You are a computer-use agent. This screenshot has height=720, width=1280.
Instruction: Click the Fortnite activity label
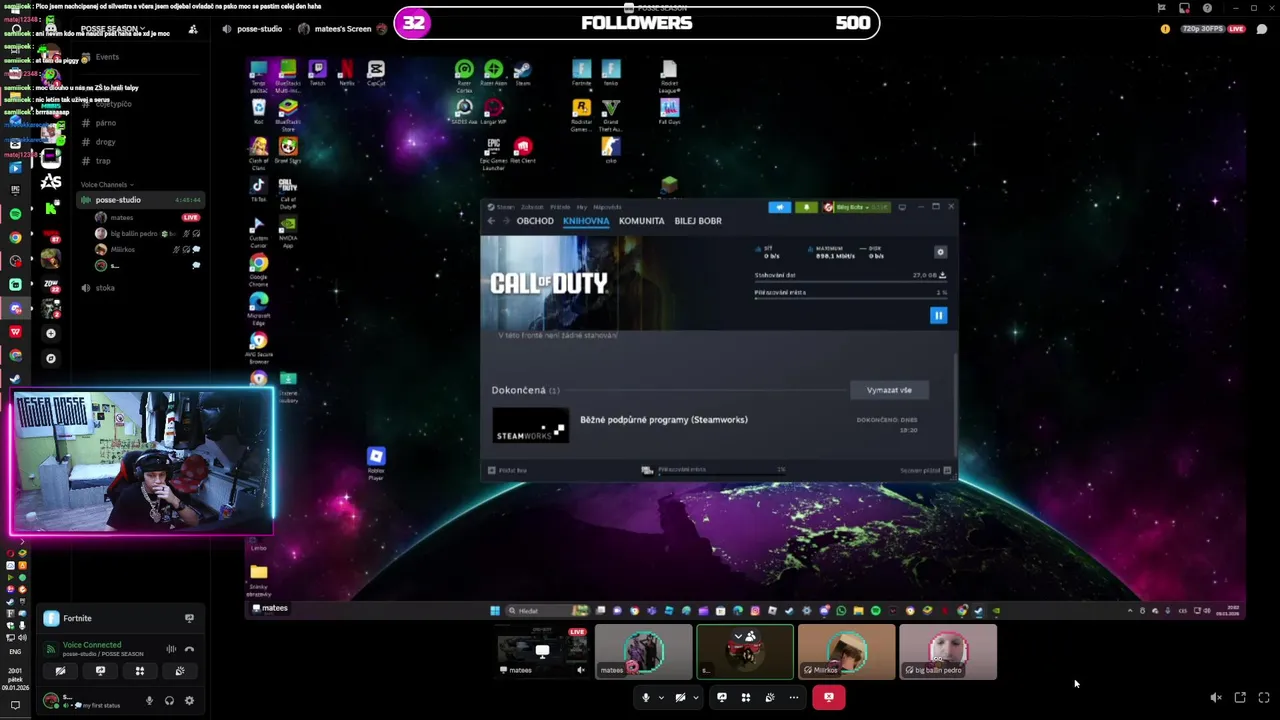point(77,618)
